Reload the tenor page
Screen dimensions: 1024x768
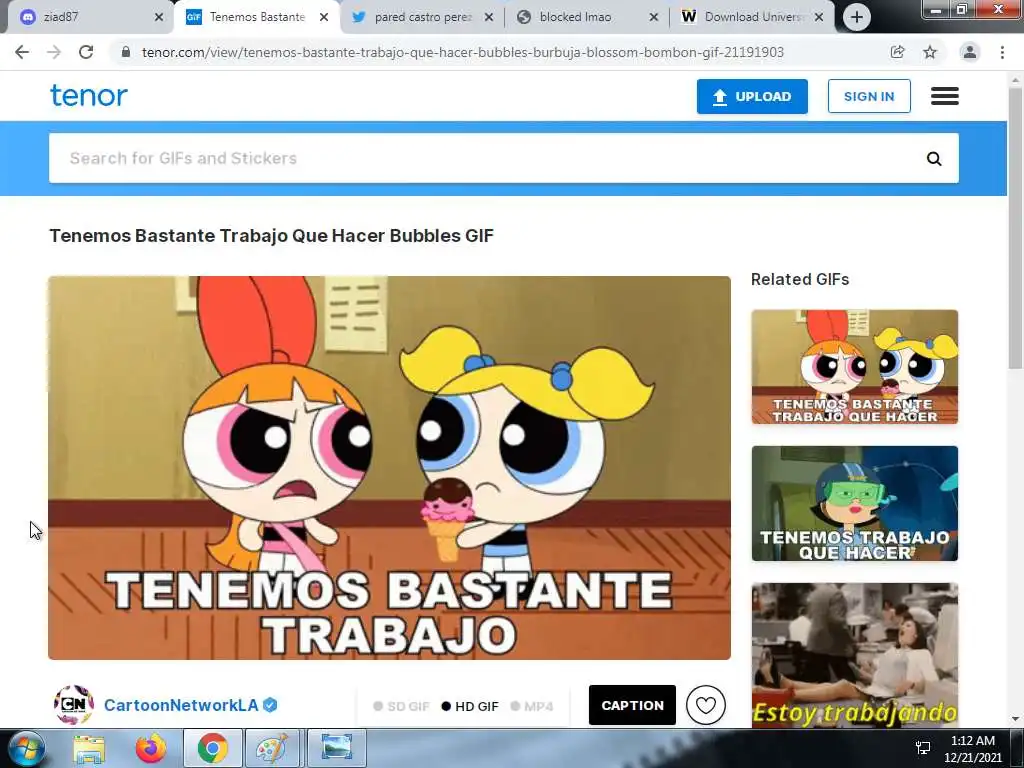(86, 52)
